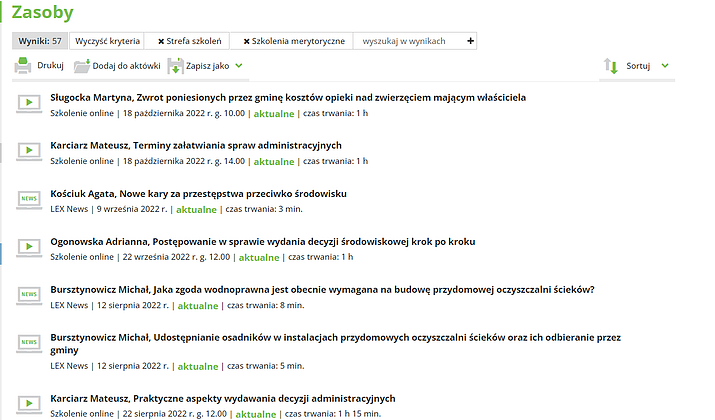Open the Sortuj dropdown arrow
This screenshot has width=715, height=420.
665,66
